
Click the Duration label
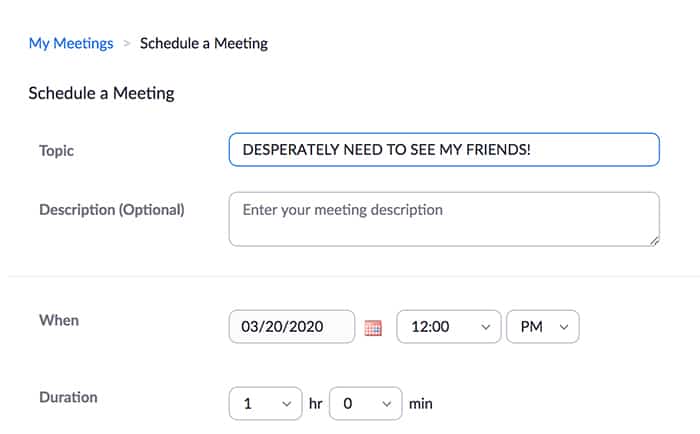(x=68, y=397)
